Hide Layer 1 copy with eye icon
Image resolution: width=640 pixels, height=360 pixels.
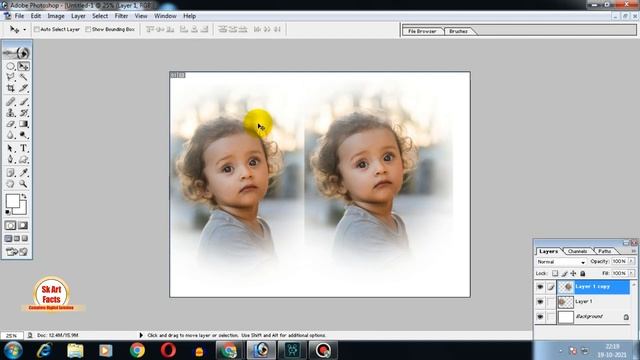[540, 287]
